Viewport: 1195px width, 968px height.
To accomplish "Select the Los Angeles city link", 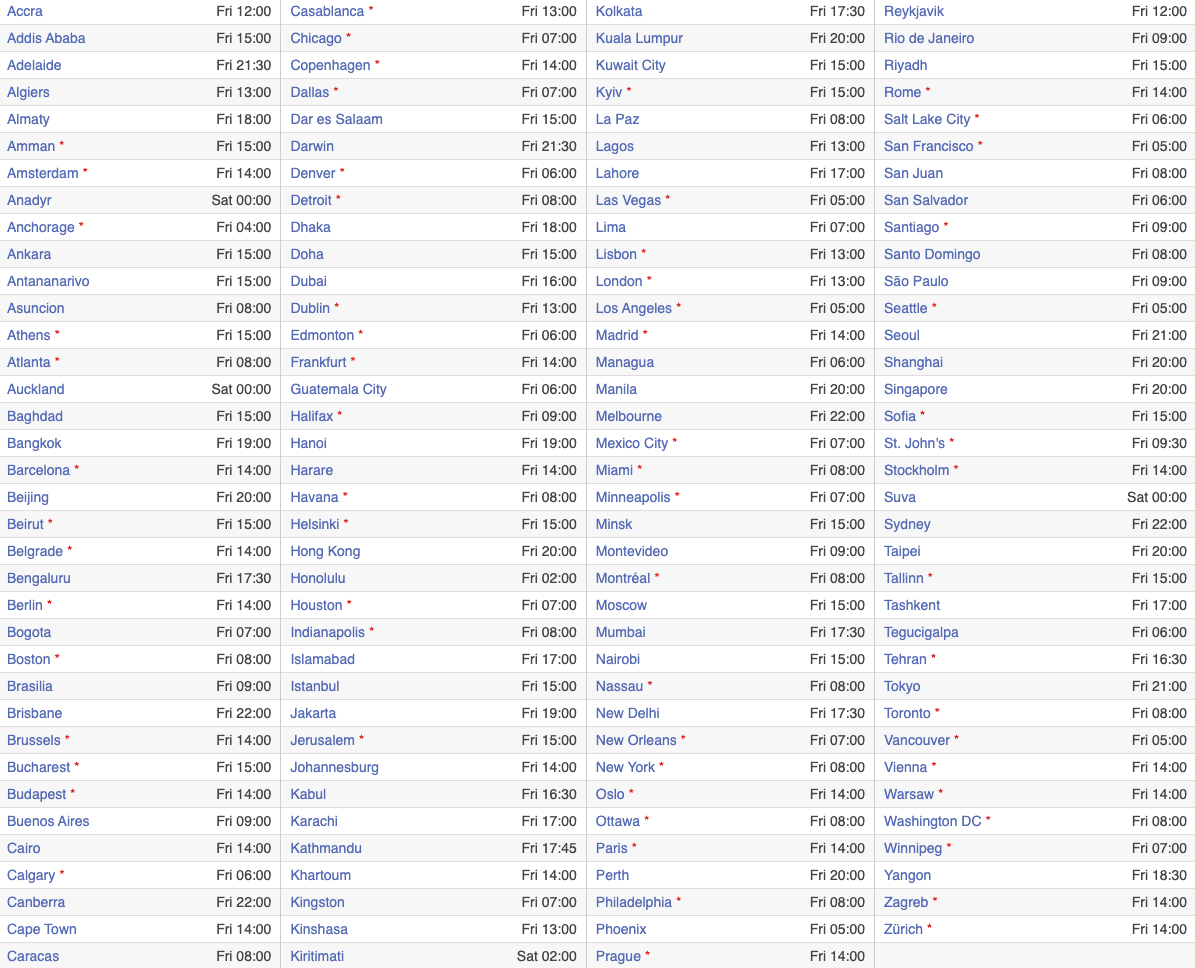I will tap(634, 308).
